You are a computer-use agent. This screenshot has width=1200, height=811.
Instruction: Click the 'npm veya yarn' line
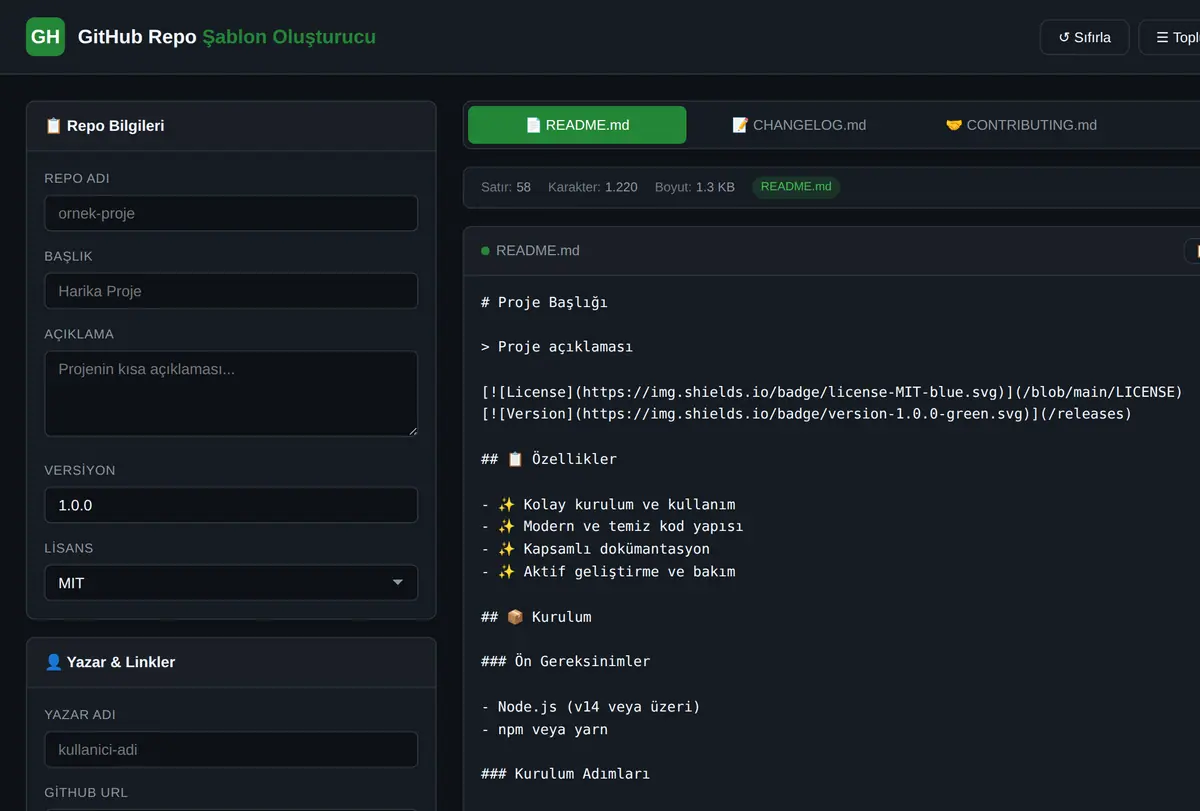[544, 729]
